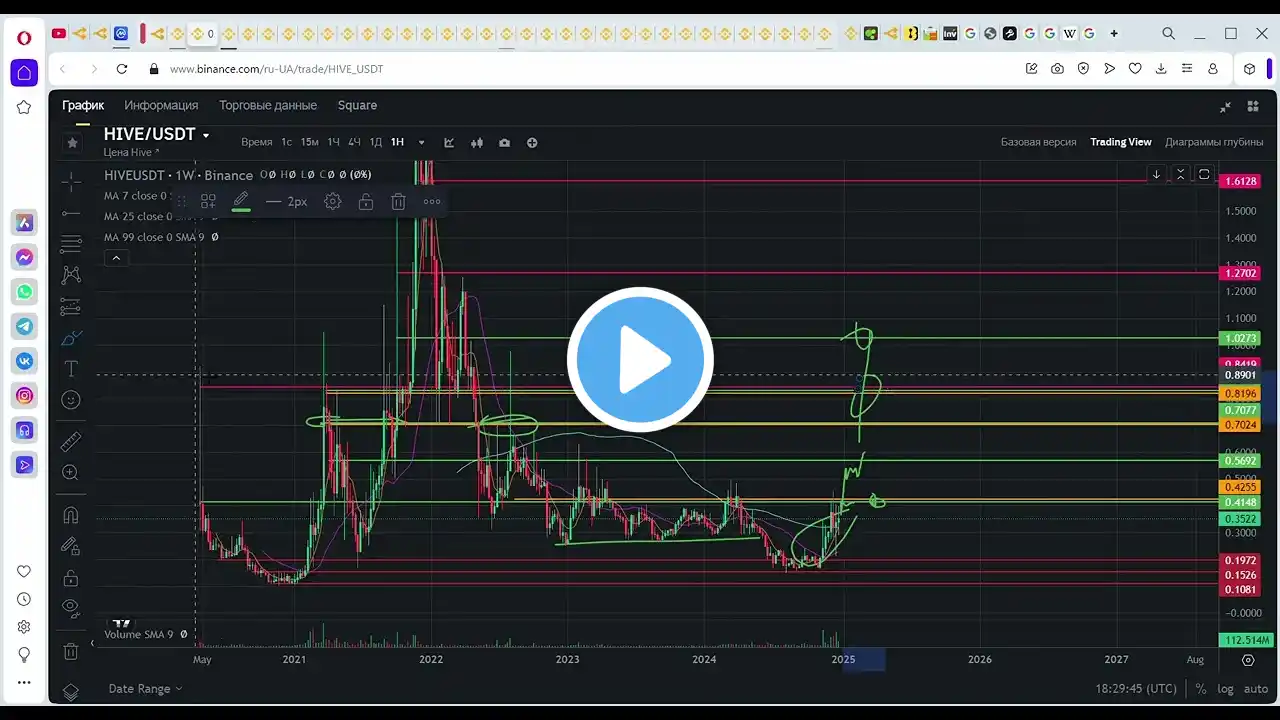Open more options in the drawing toolbar
This screenshot has width=1280, height=720.
click(432, 202)
